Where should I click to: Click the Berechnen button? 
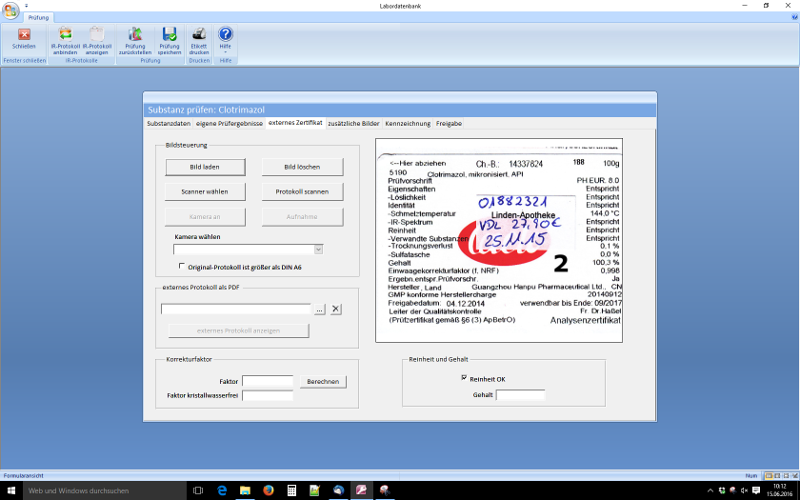322,381
